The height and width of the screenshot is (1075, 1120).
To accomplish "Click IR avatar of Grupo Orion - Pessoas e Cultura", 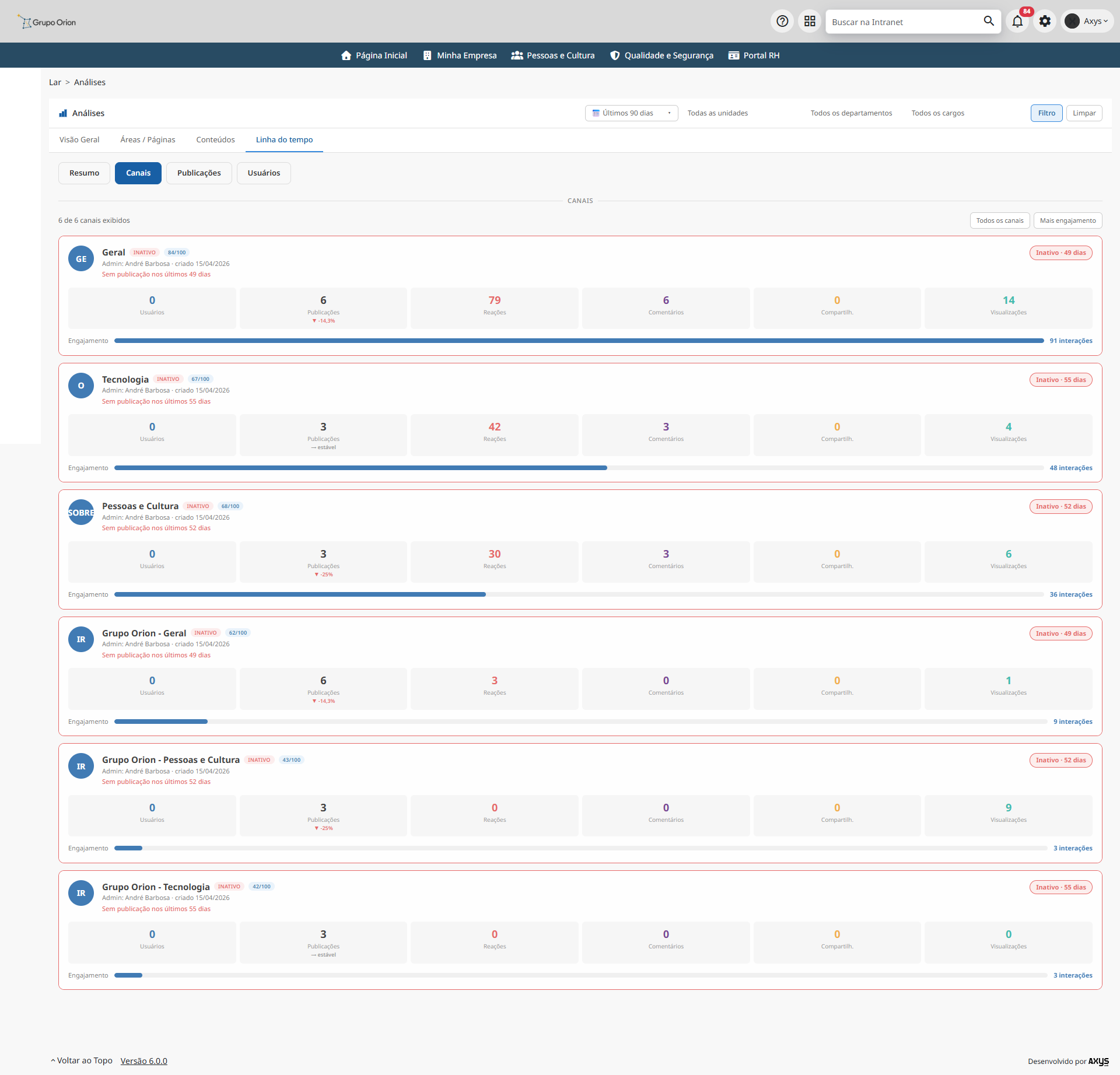I will (x=81, y=766).
